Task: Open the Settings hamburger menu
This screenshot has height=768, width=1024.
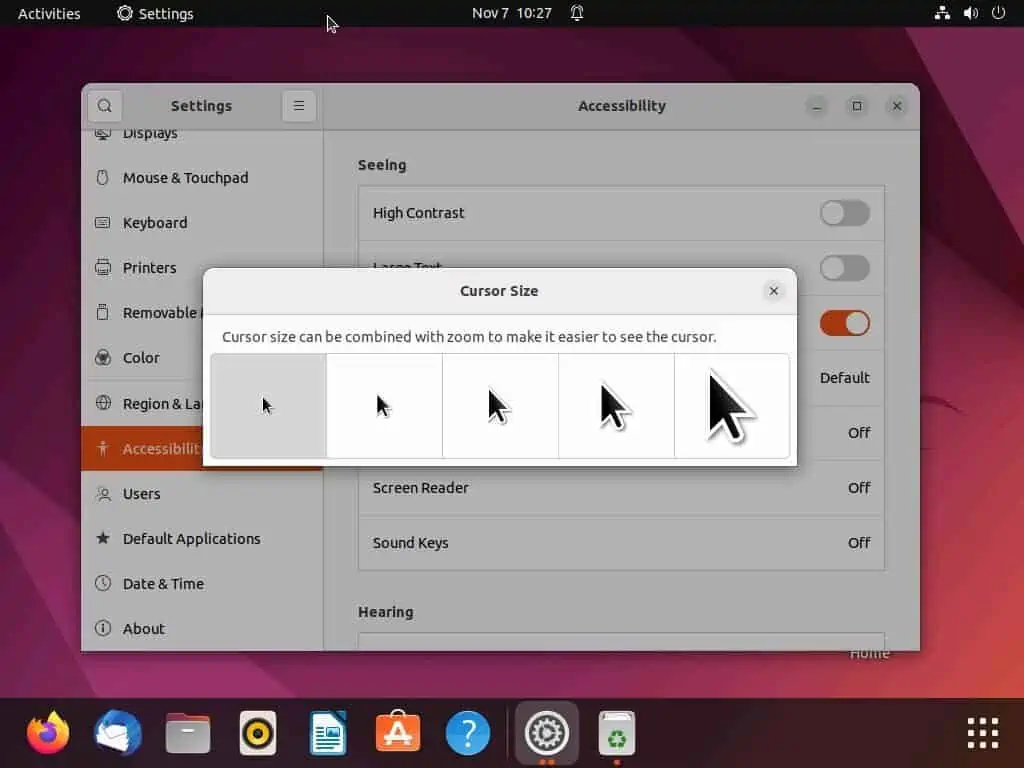Action: tap(299, 105)
